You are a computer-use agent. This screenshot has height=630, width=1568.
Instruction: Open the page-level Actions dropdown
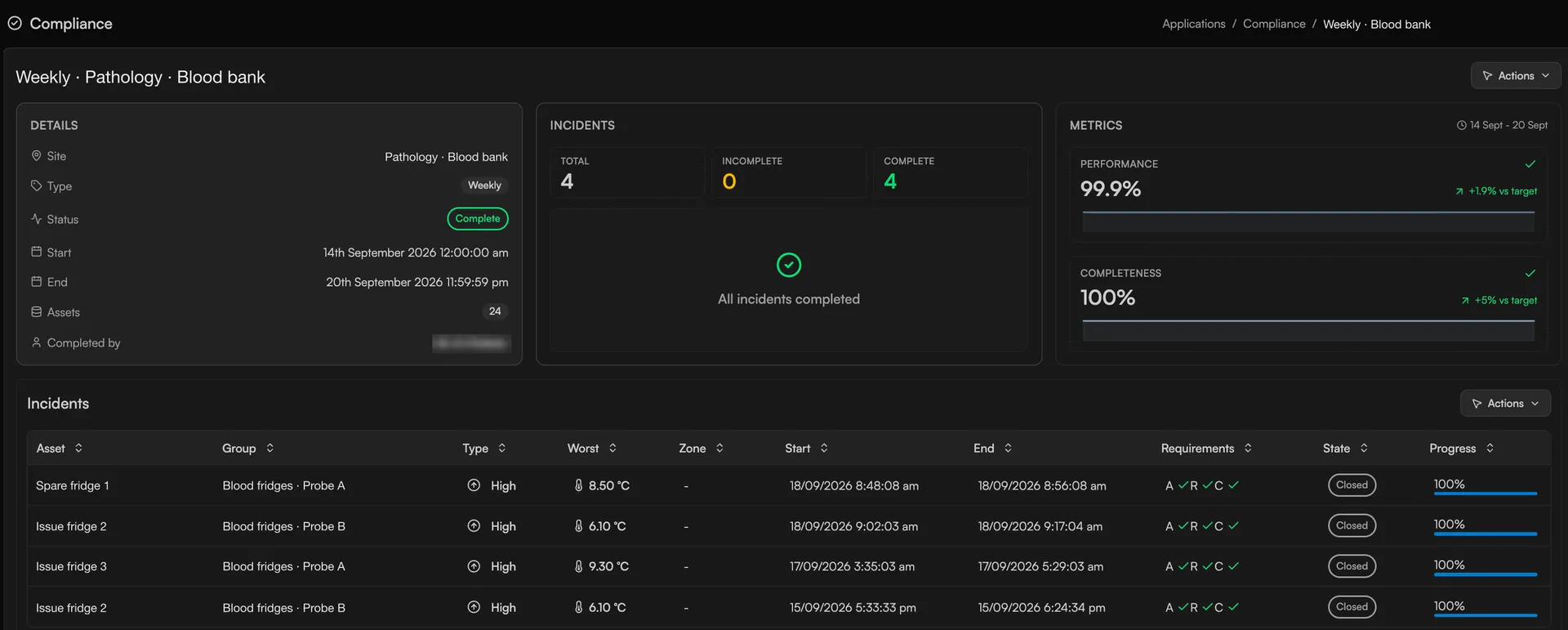click(1516, 75)
